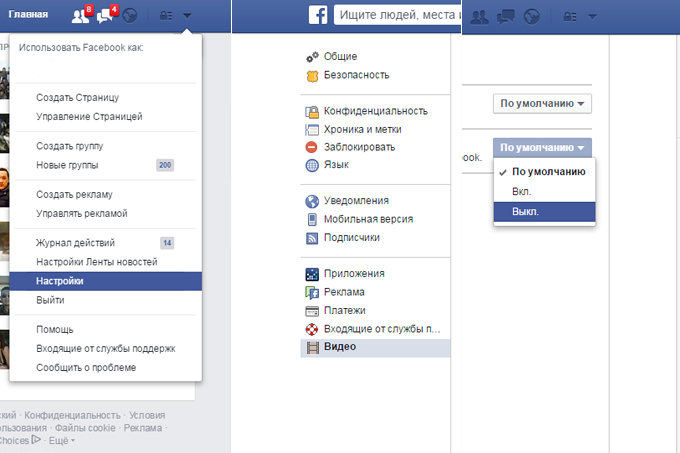Select Создать Страницу menu entry
Viewport: 680px width, 453px height.
(77, 98)
